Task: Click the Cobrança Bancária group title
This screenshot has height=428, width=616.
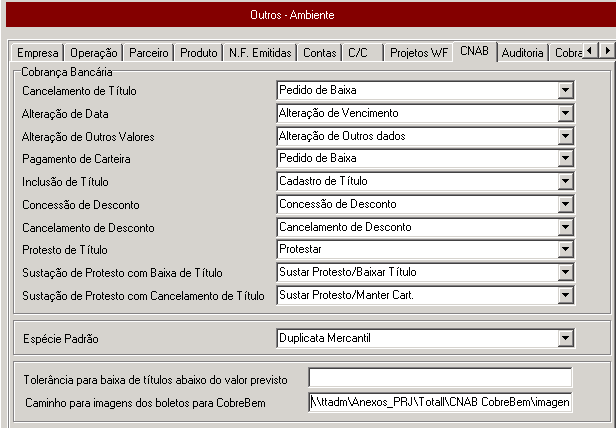Action: 67,72
